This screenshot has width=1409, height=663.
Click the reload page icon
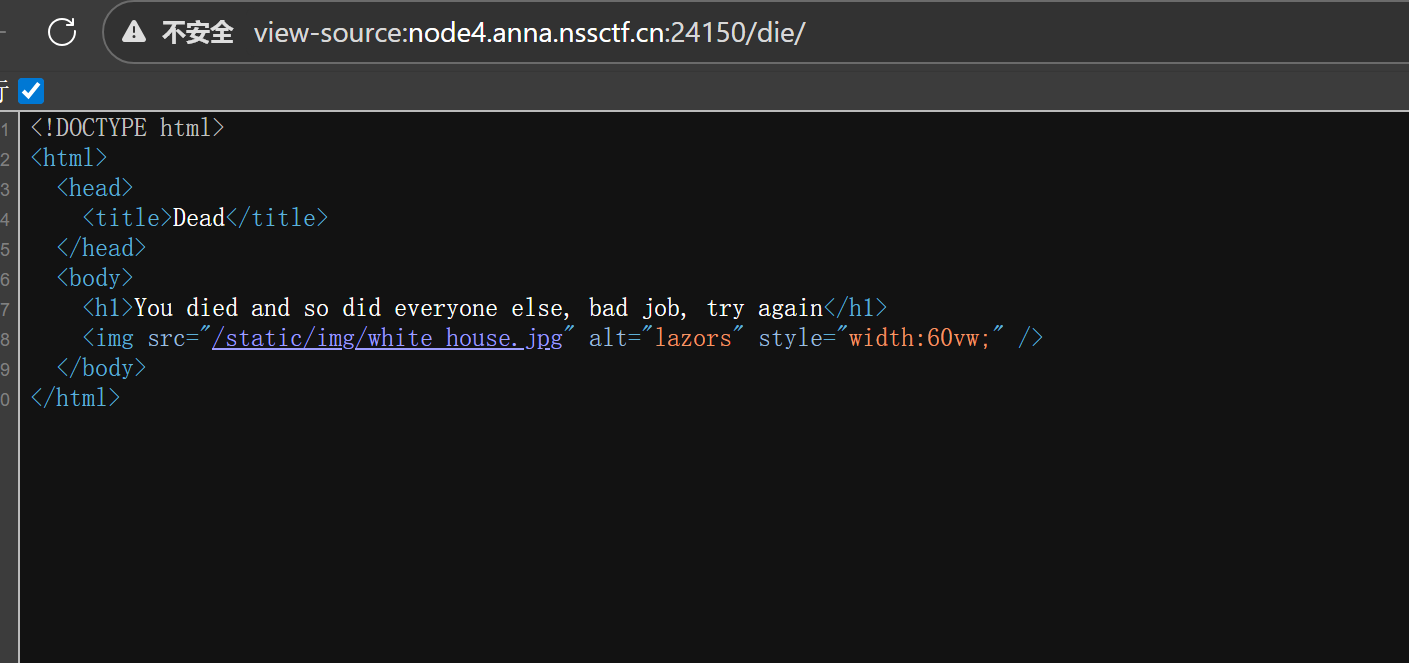[x=62, y=32]
